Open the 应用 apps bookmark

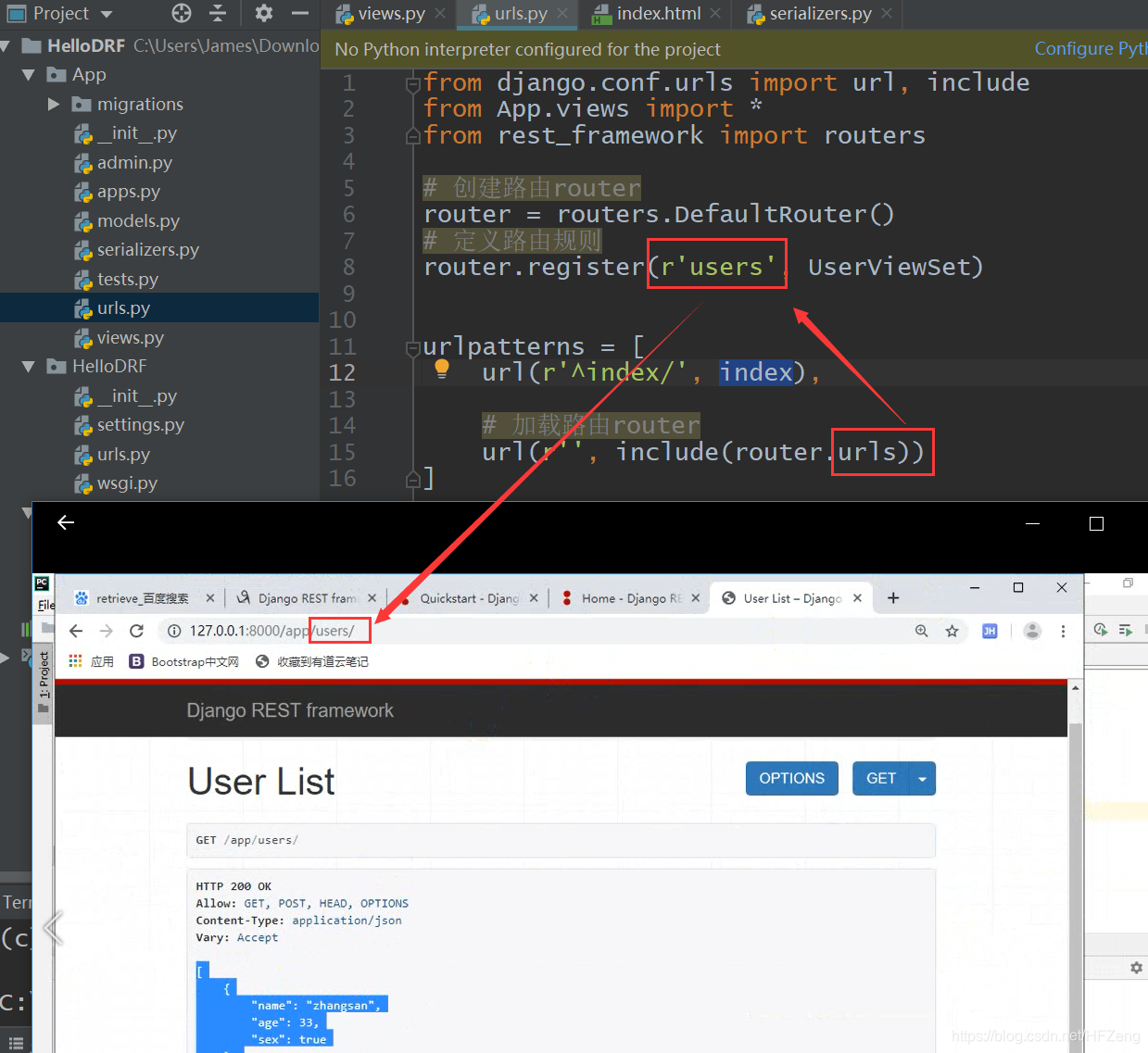(91, 661)
